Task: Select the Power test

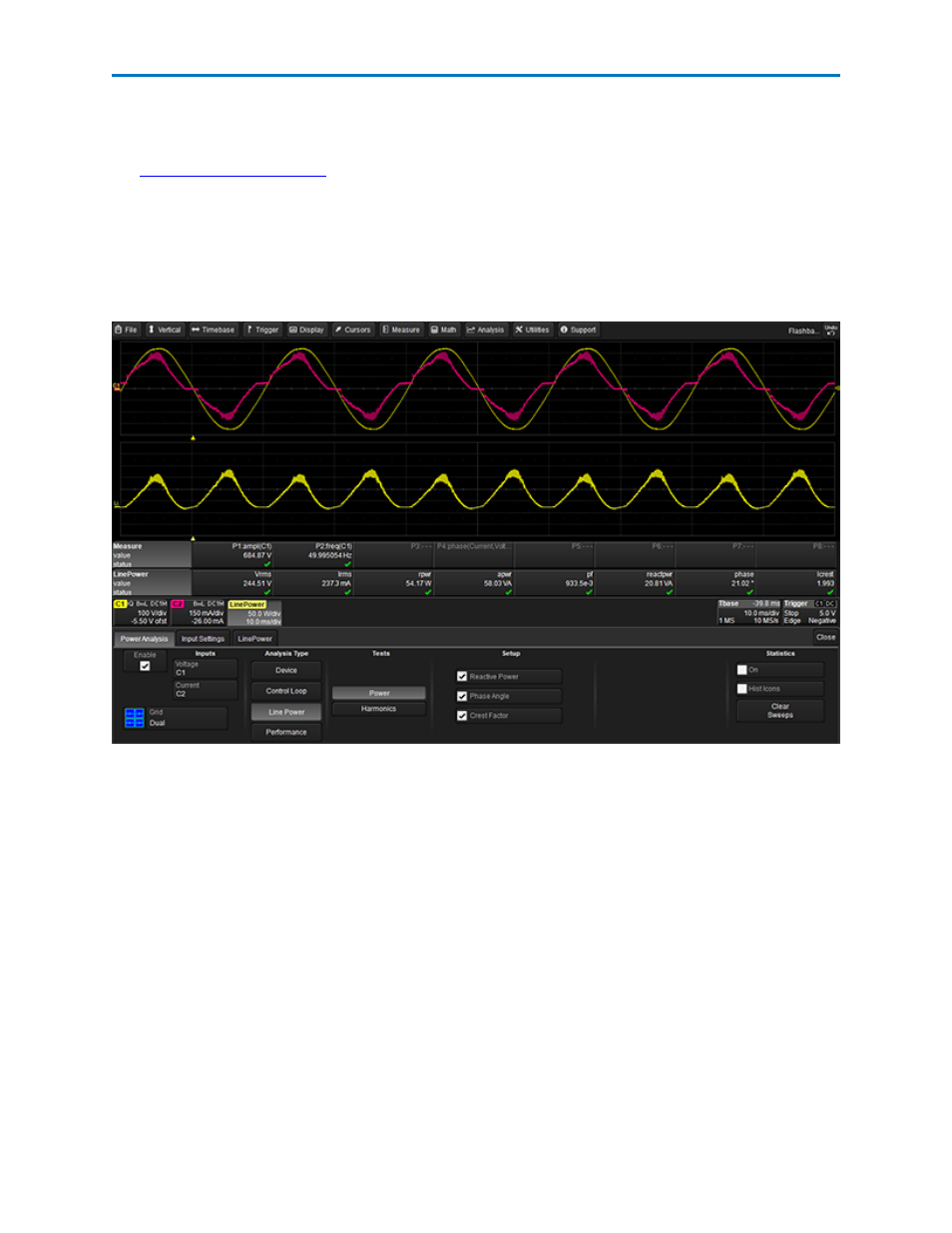Action: [x=379, y=693]
